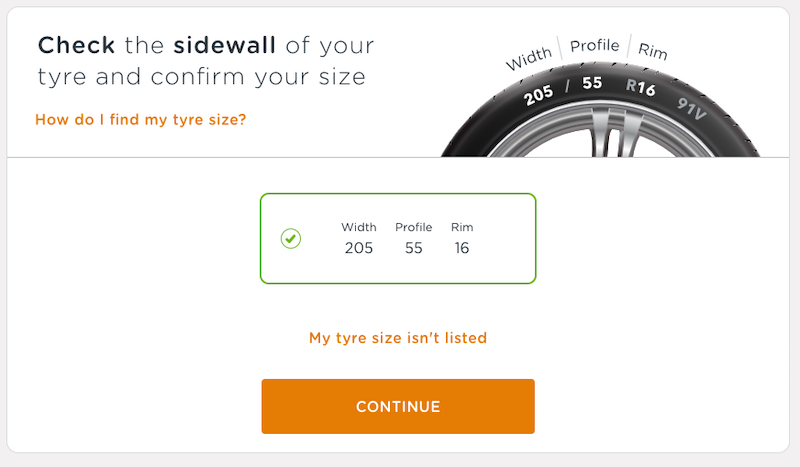Screen dimensions: 800x467
Task: Click the R16 marking on the tyre
Action: [x=641, y=87]
